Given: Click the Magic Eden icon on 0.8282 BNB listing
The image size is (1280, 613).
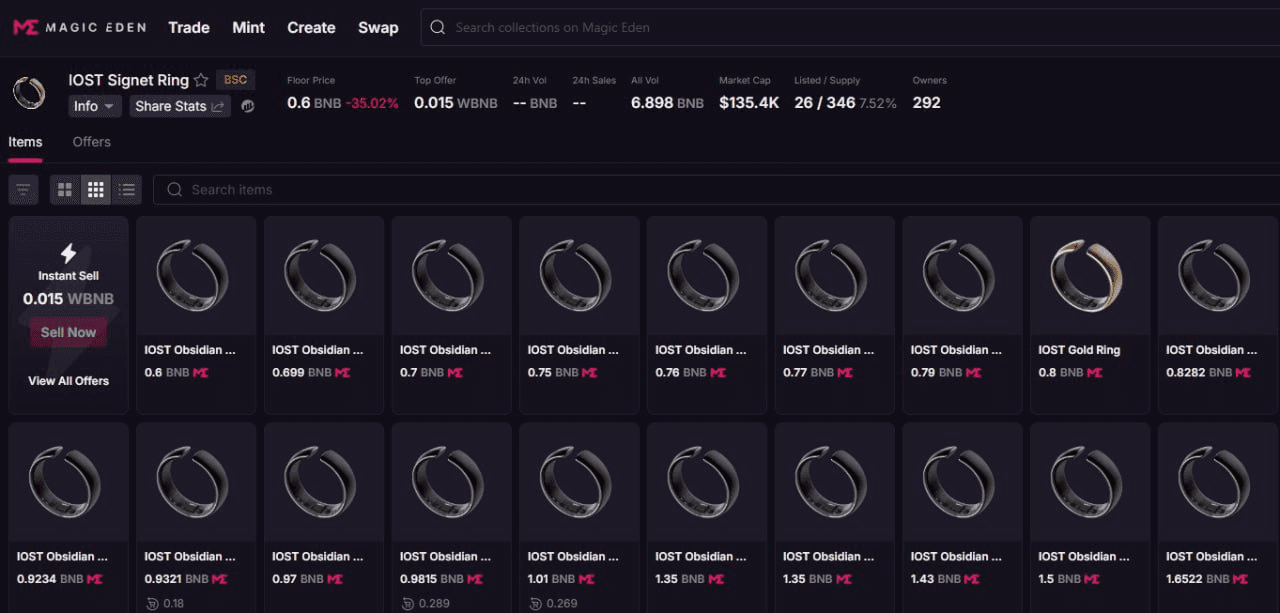Looking at the screenshot, I should [1243, 372].
